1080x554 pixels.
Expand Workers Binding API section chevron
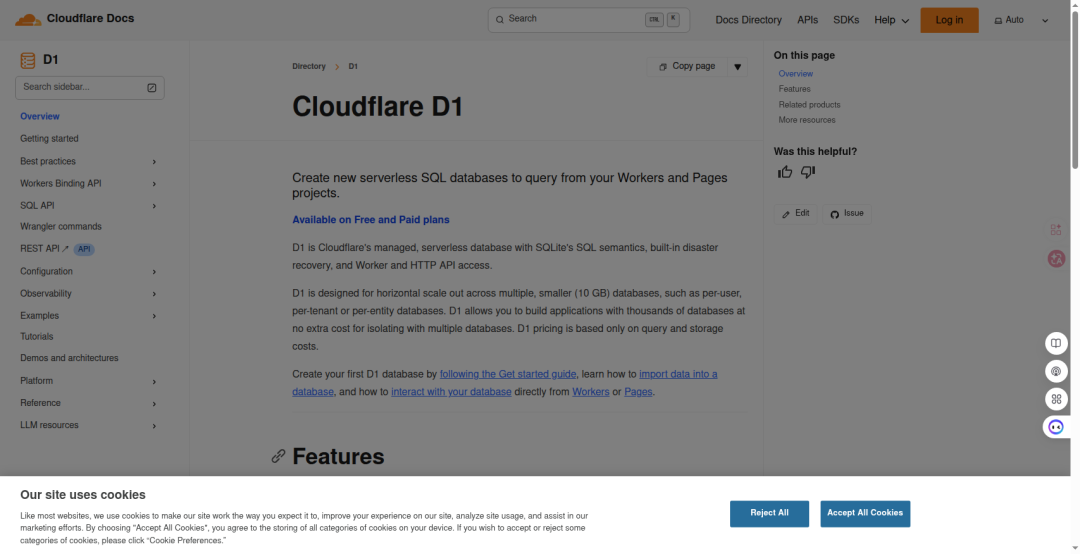pyautogui.click(x=154, y=184)
